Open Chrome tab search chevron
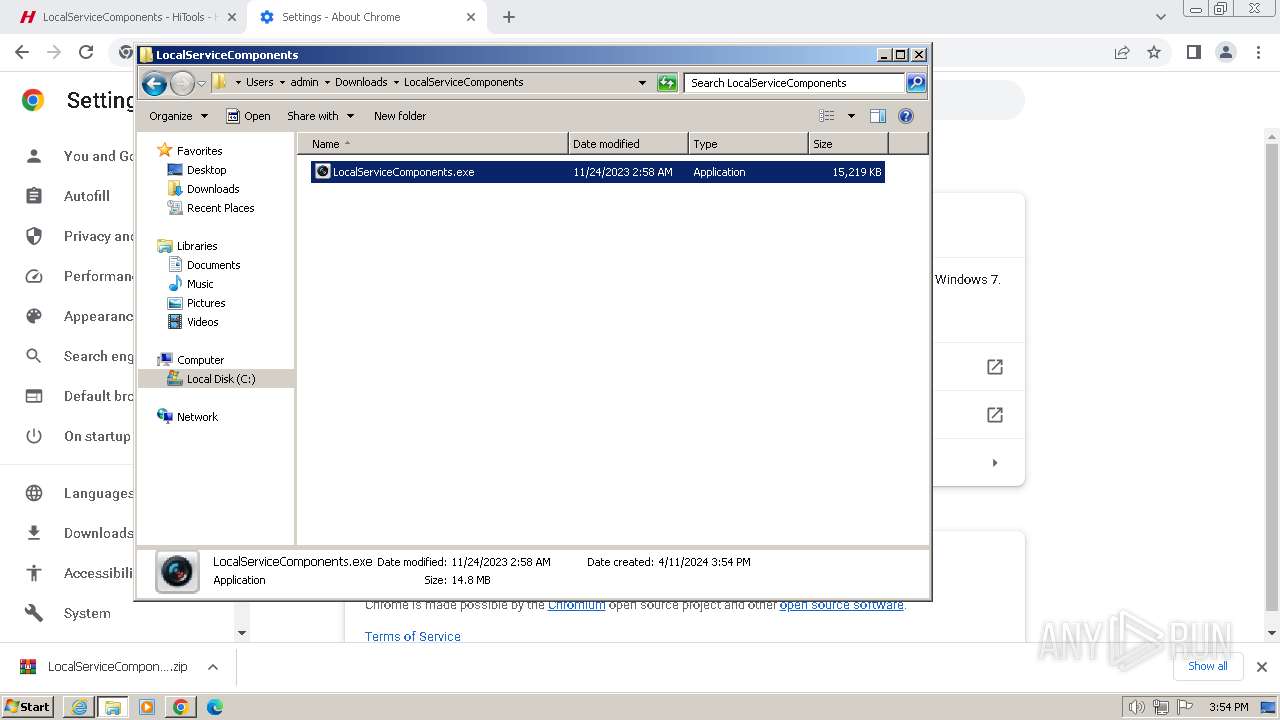The image size is (1280, 720). point(1160,17)
